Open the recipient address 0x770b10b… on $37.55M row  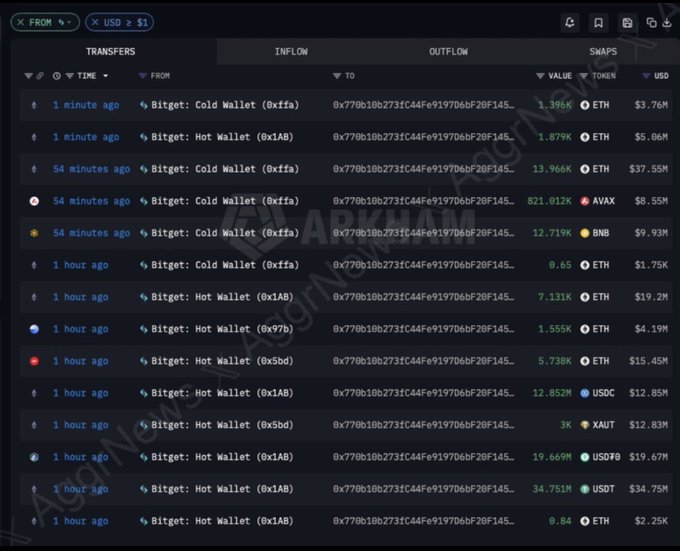tap(423, 169)
